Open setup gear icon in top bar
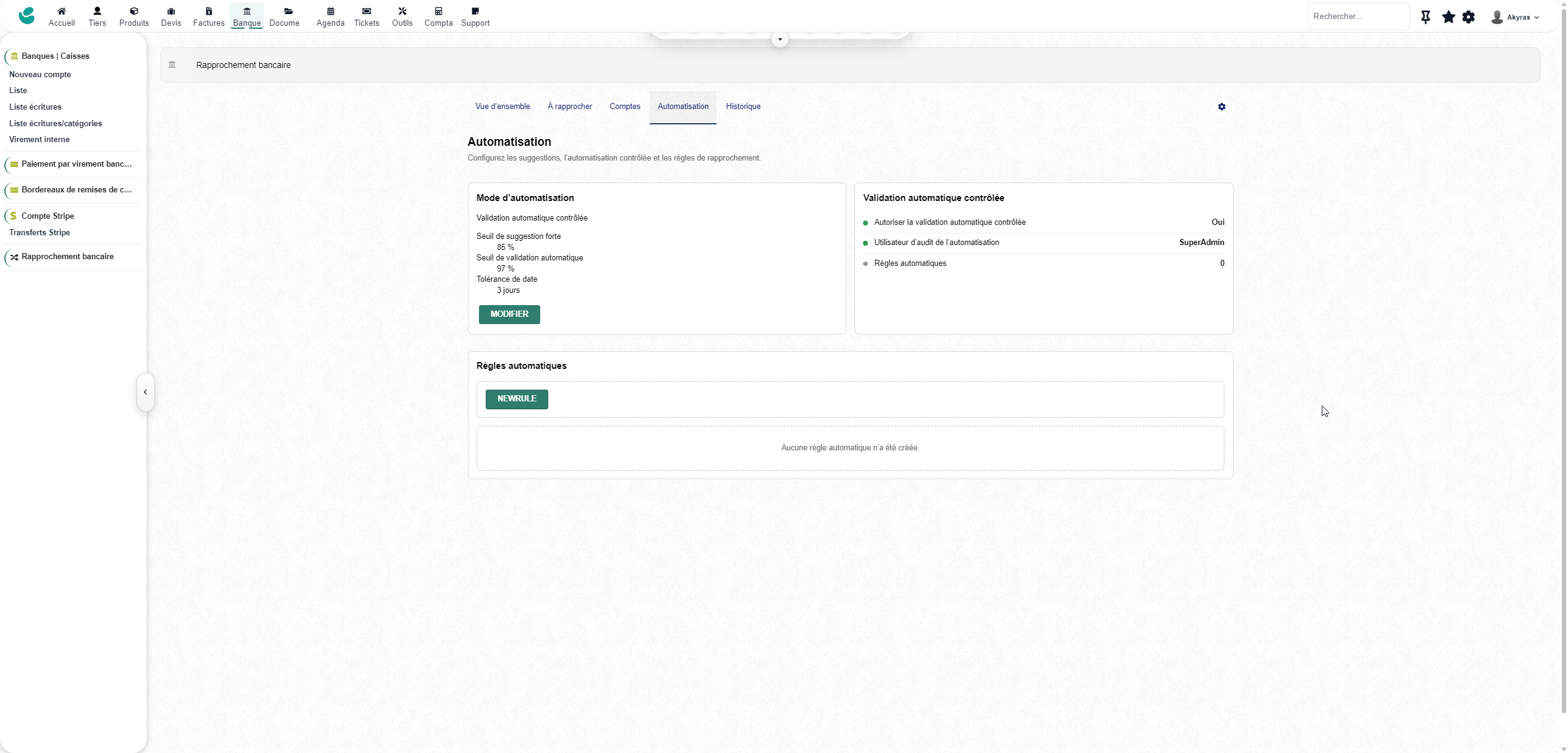The image size is (1568, 753). 1468,17
